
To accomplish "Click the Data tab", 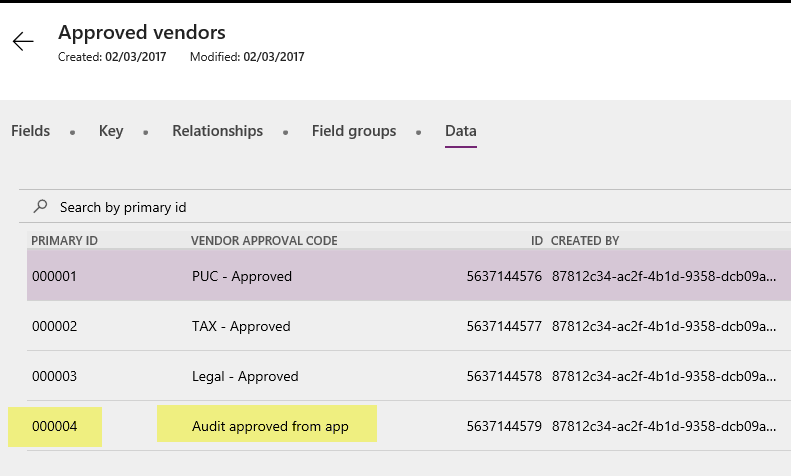I will coord(461,131).
